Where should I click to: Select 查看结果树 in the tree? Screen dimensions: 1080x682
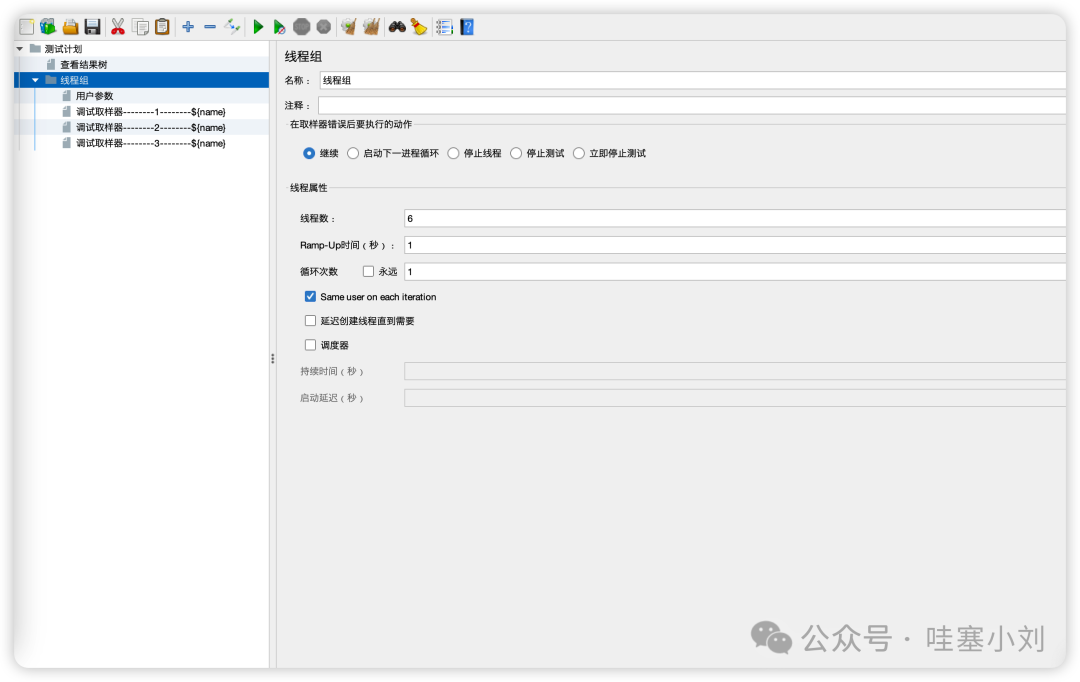pyautogui.click(x=83, y=65)
